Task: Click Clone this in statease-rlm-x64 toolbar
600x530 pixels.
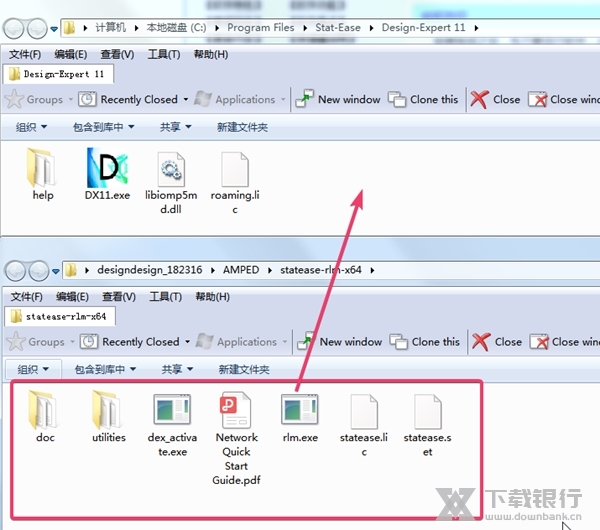Action: pyautogui.click(x=425, y=342)
